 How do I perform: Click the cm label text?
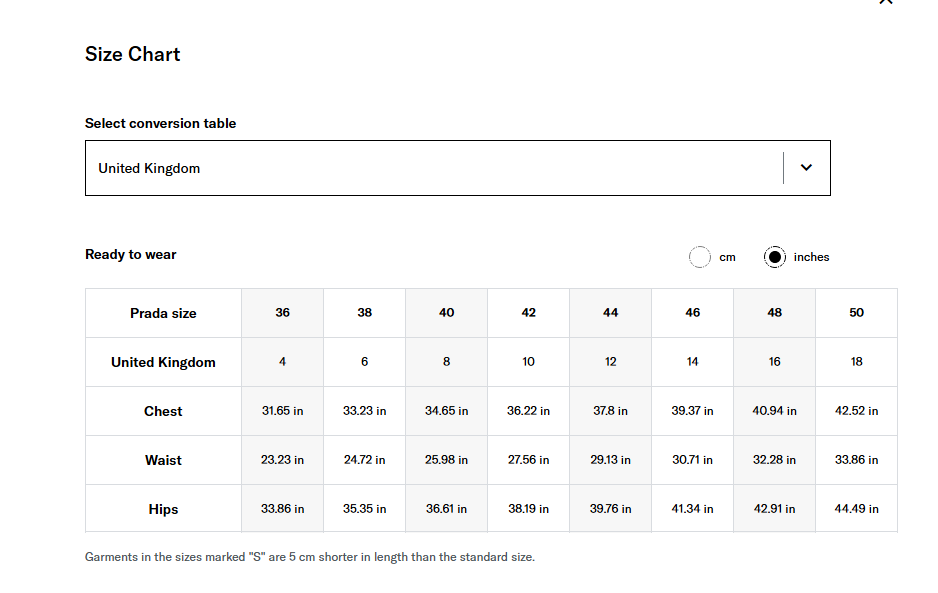click(x=727, y=257)
